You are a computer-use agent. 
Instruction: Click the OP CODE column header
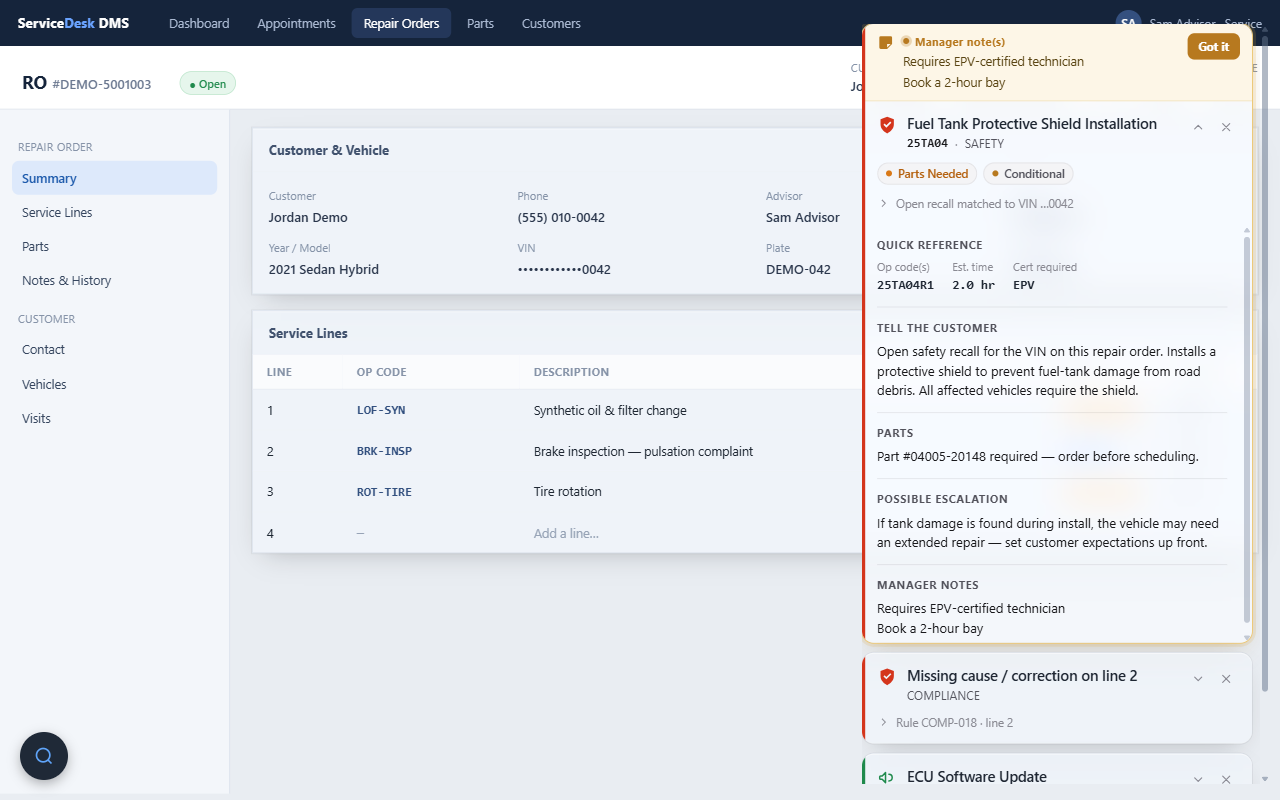tap(381, 372)
